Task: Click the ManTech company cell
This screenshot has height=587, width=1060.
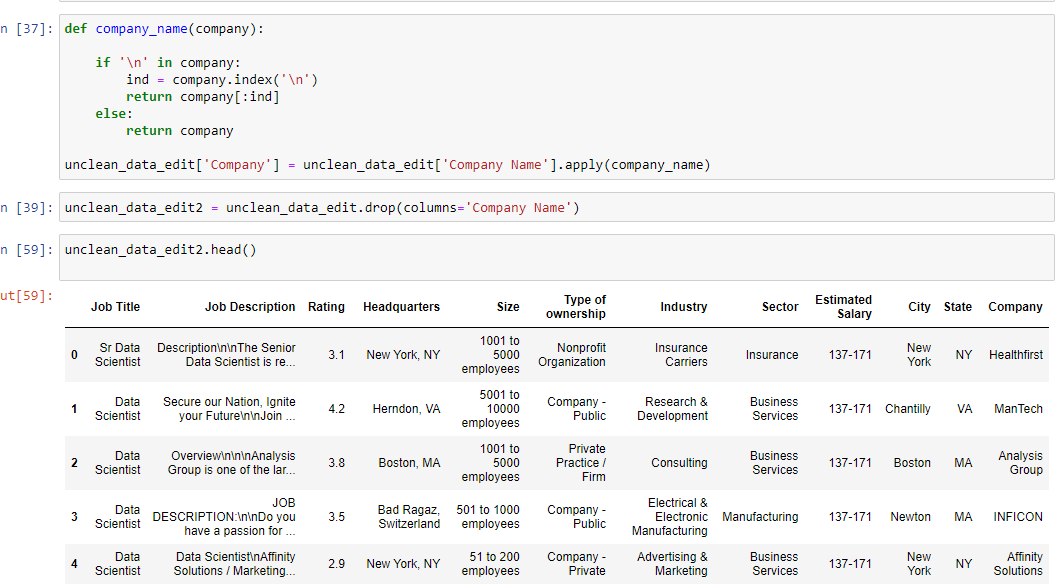Action: [1018, 408]
